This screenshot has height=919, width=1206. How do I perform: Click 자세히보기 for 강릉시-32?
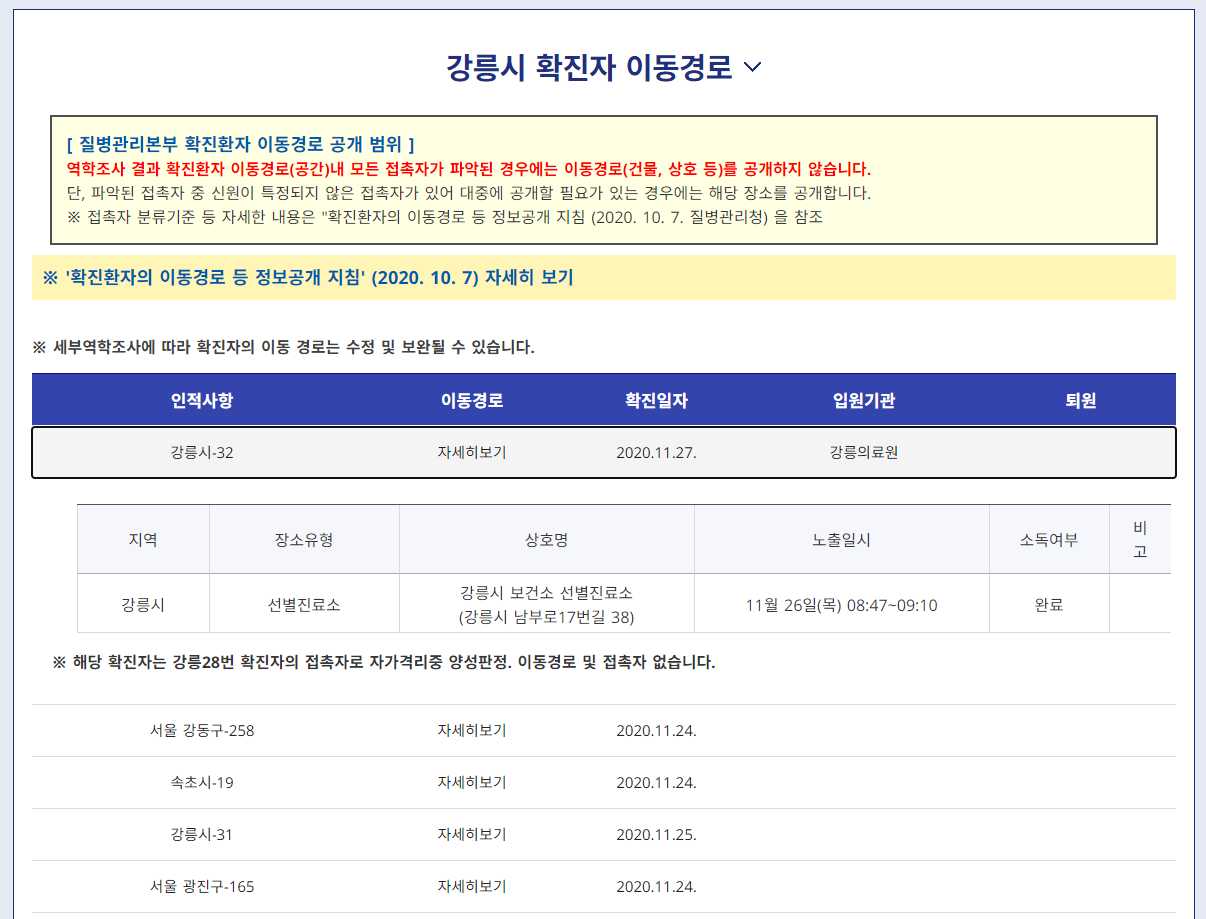point(472,452)
